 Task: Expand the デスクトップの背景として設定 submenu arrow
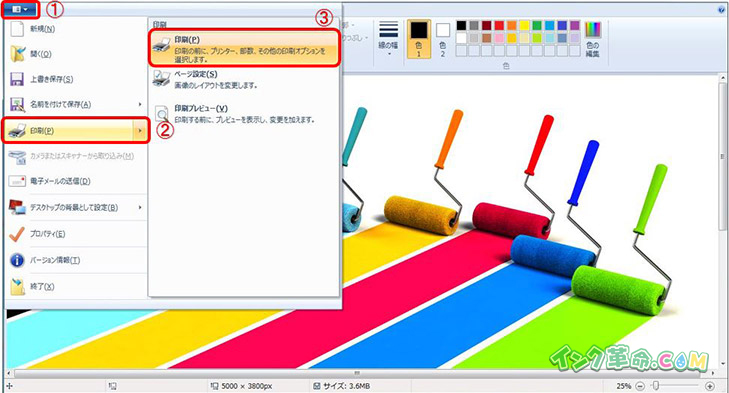tap(140, 207)
